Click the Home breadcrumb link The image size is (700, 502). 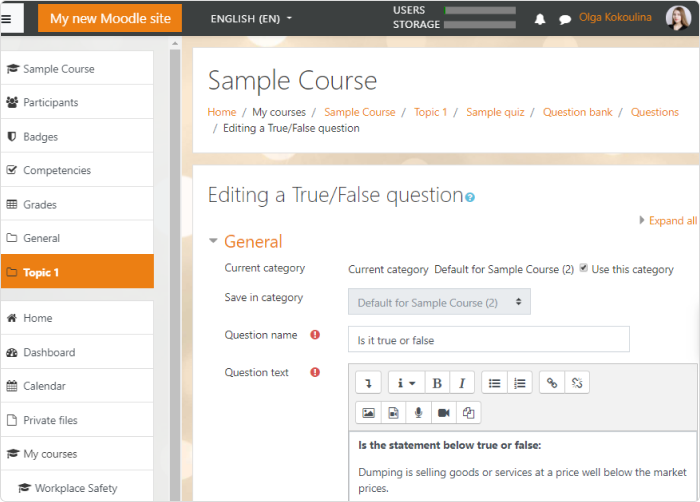221,112
